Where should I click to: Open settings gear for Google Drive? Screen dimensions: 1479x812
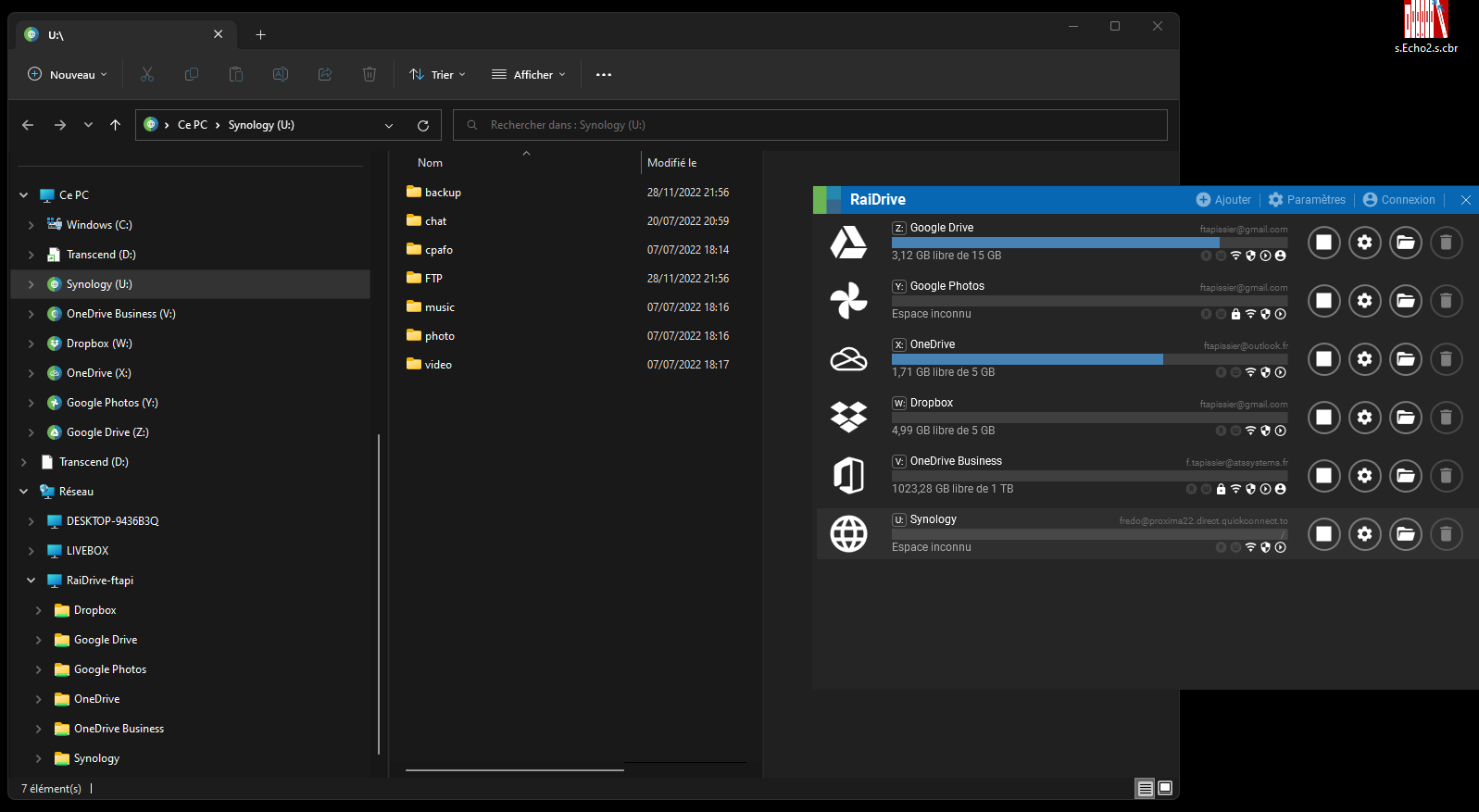1365,243
